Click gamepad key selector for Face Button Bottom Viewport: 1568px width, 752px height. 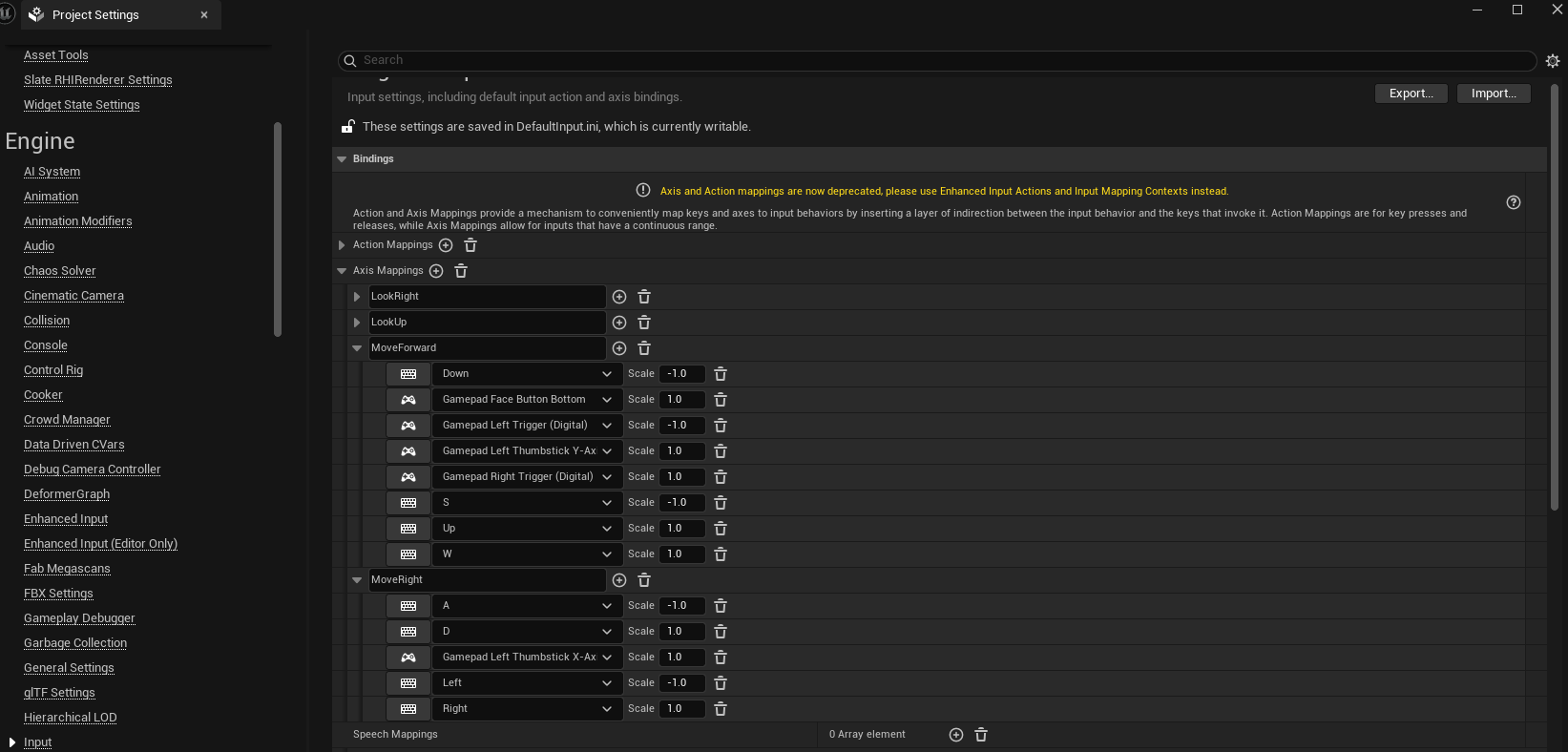tap(408, 400)
